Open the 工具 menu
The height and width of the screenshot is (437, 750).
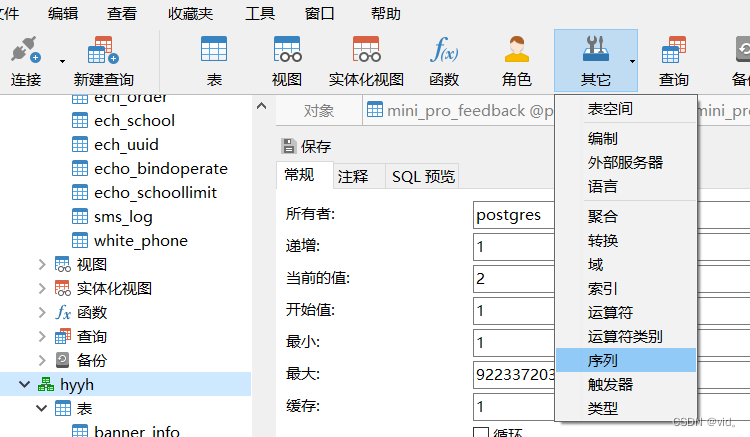click(260, 13)
